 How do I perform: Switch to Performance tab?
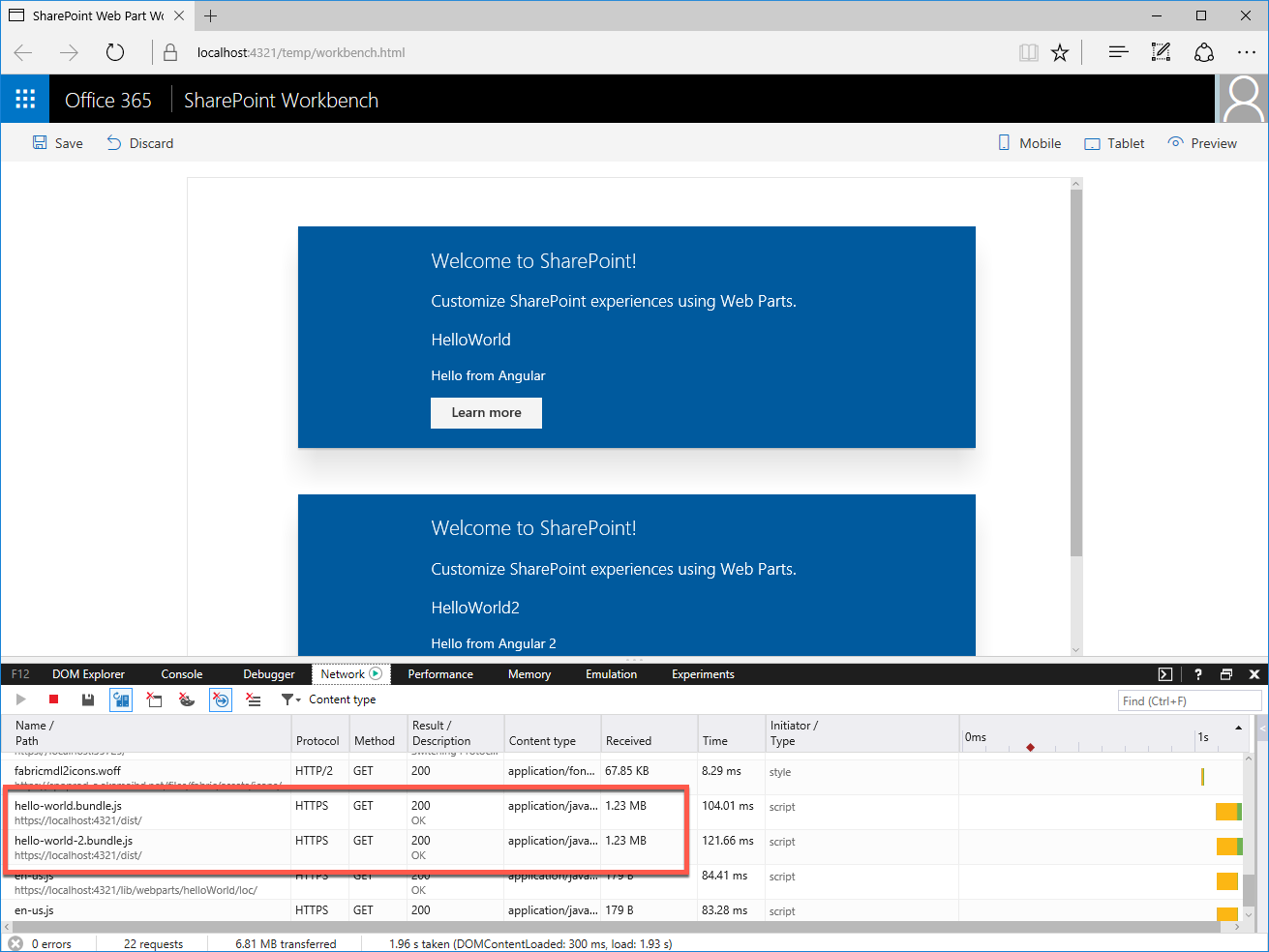tap(440, 674)
